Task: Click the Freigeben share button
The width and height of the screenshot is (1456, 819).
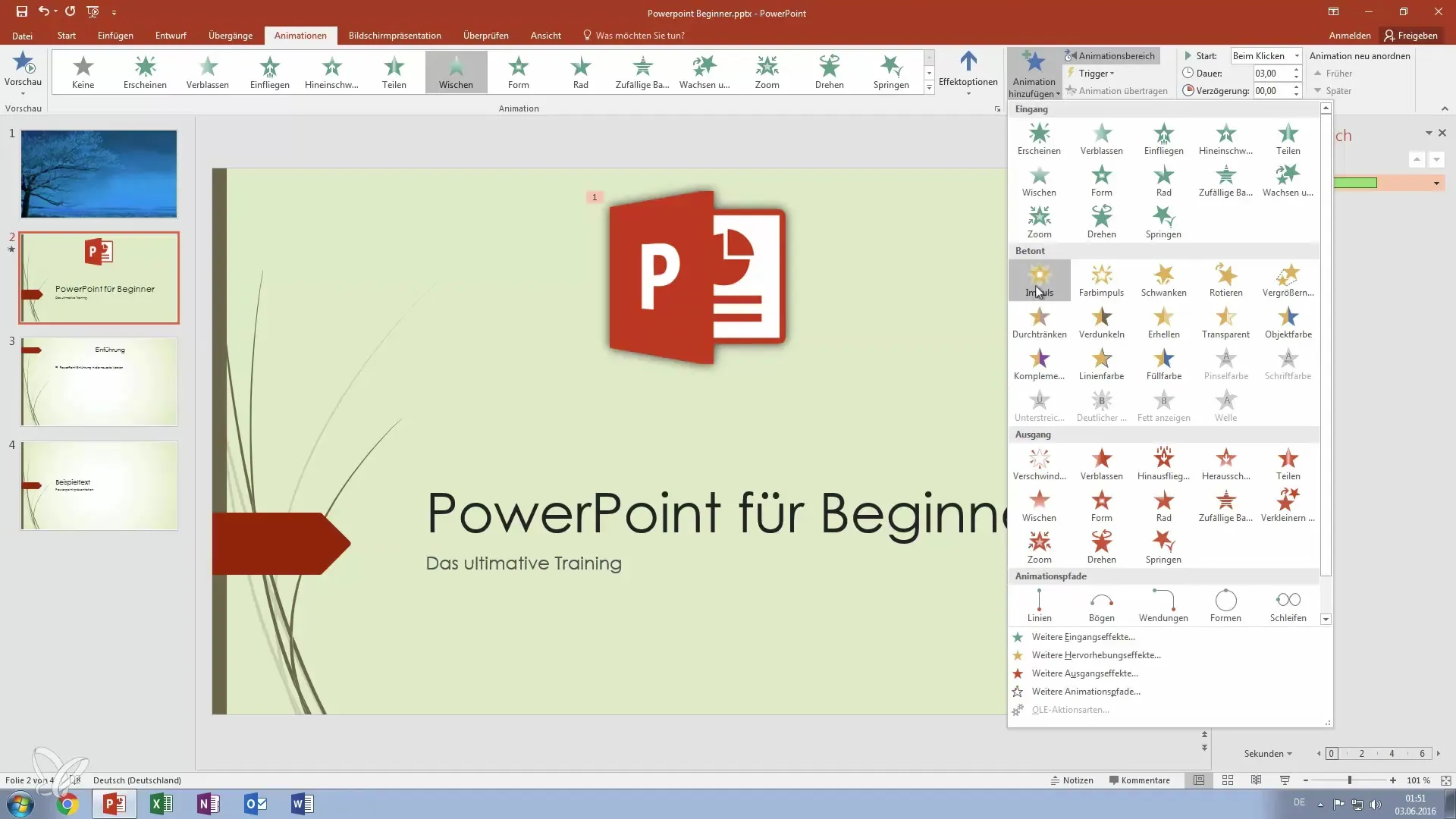Action: (x=1410, y=36)
